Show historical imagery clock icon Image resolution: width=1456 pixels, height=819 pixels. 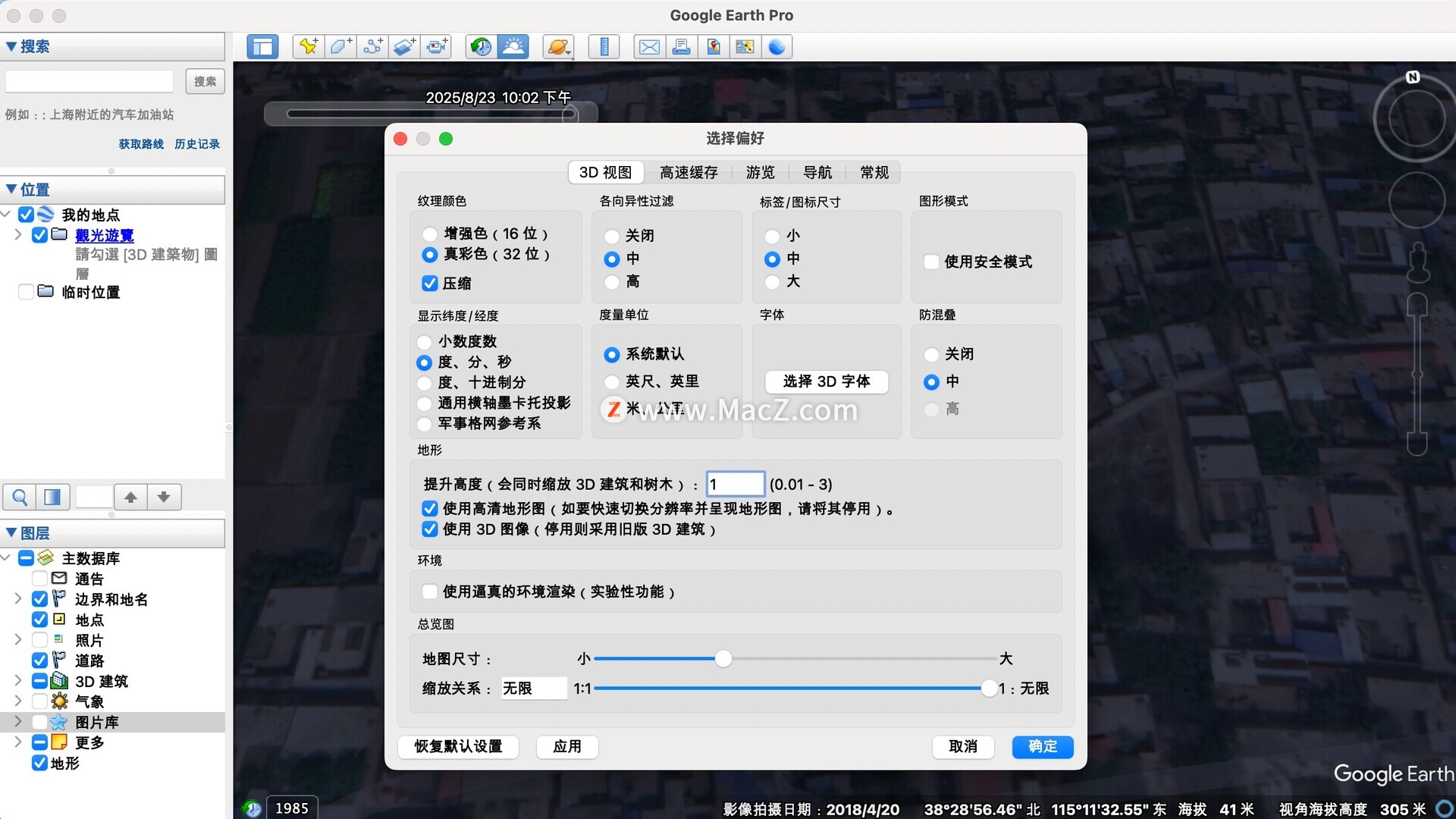481,47
